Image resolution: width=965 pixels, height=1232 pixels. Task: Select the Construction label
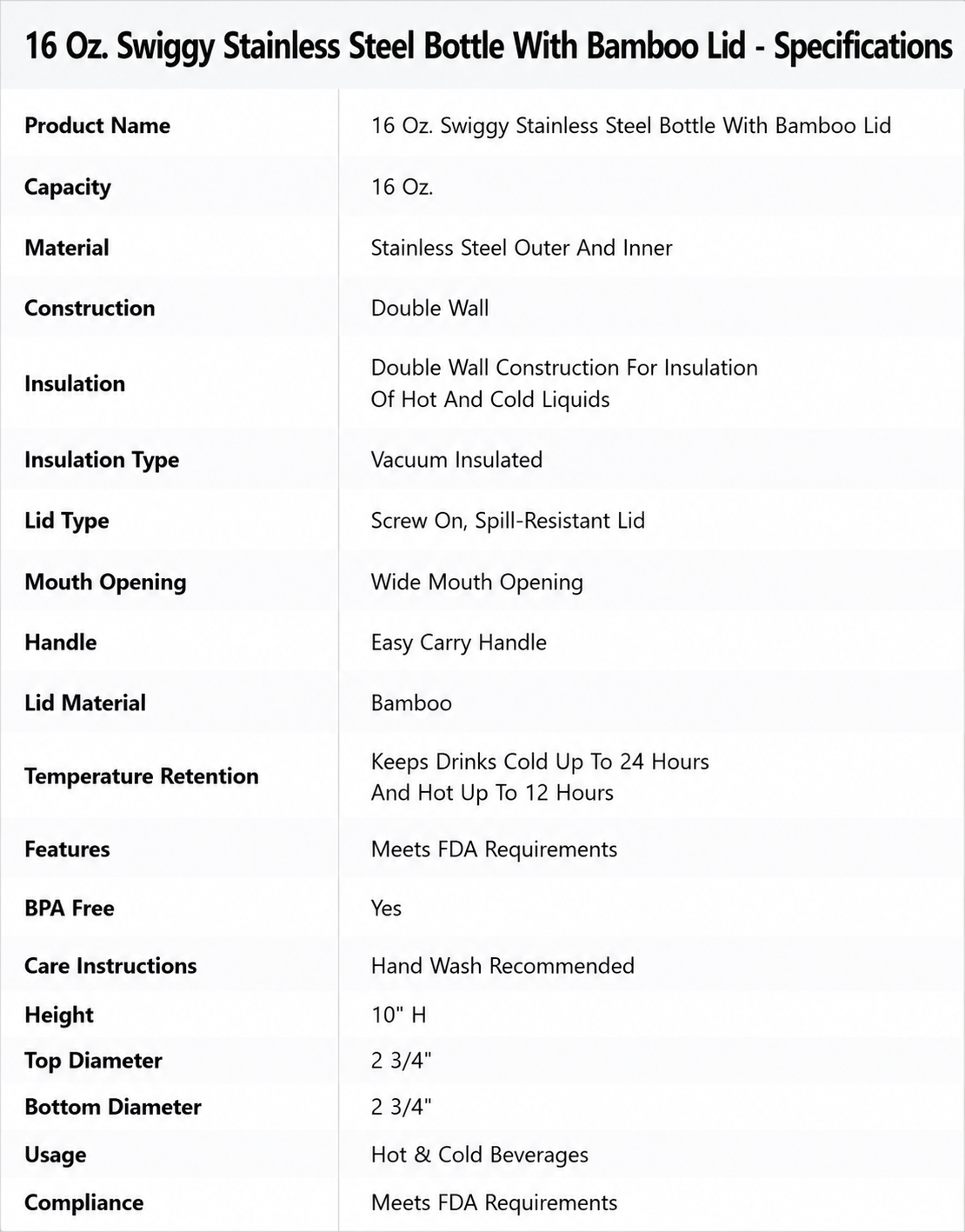pos(90,308)
